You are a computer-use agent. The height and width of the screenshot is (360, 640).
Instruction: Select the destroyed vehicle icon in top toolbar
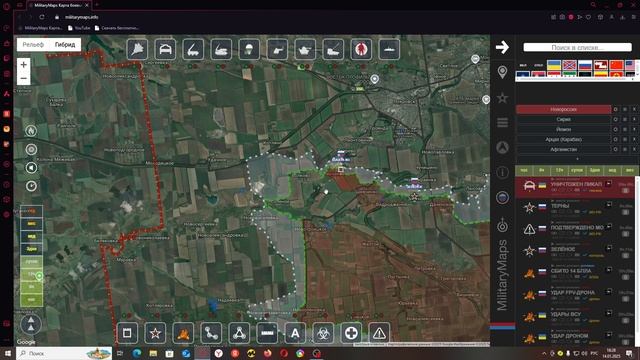165,49
